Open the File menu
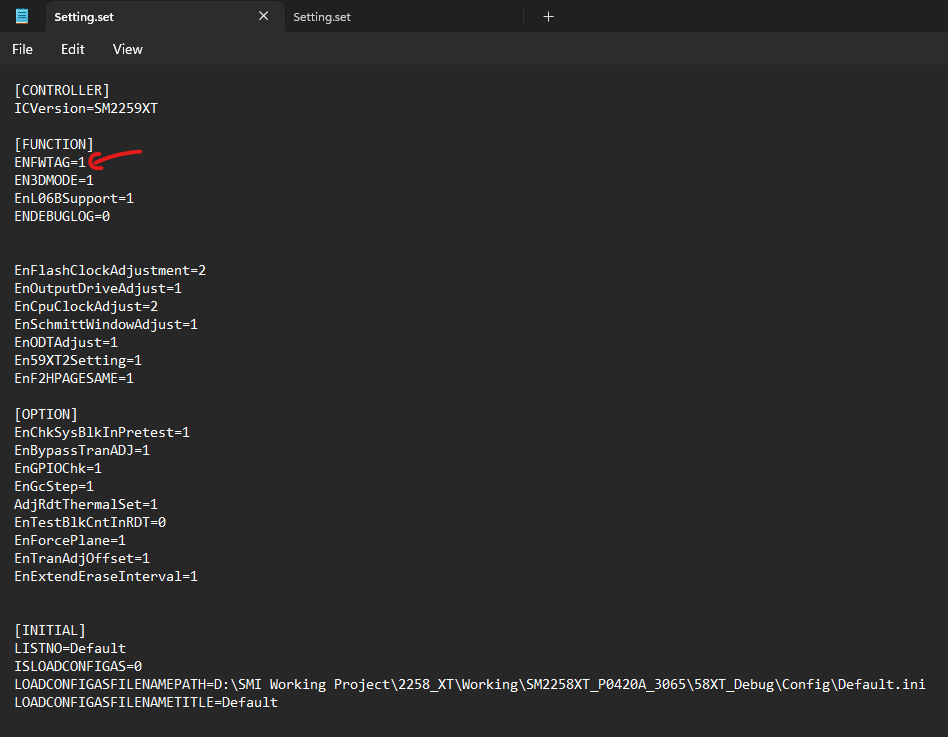Screen dimensions: 948x737 point(22,49)
